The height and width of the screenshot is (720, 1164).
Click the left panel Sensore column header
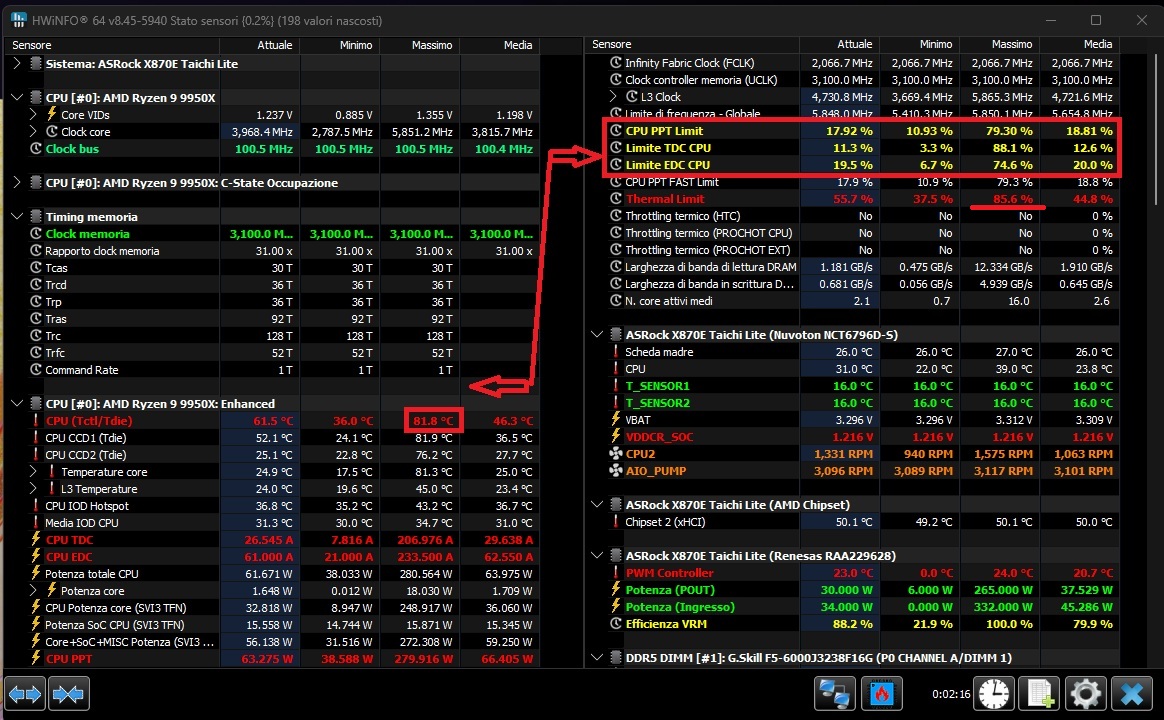click(111, 45)
